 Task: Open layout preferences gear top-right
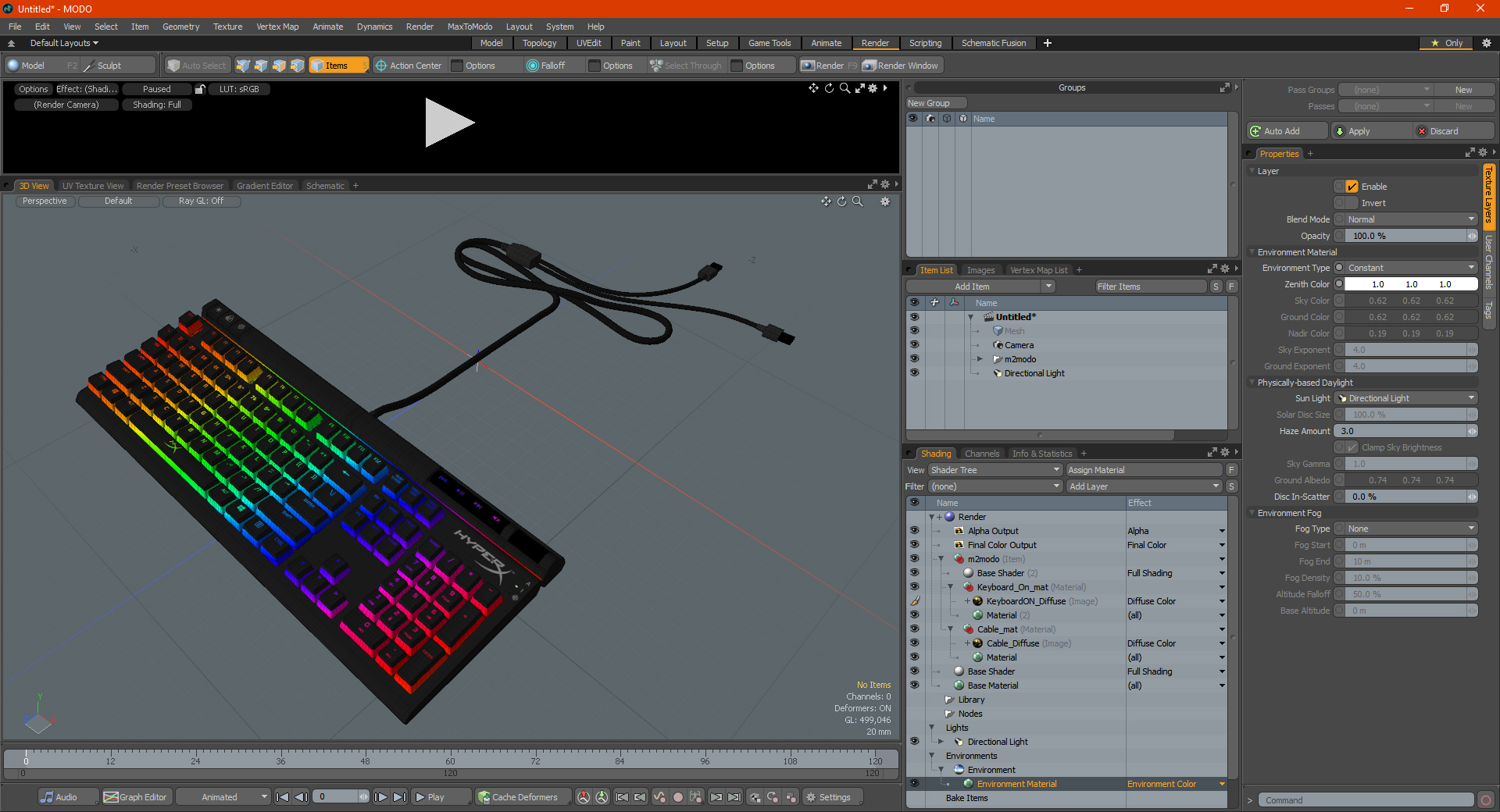(x=1487, y=43)
